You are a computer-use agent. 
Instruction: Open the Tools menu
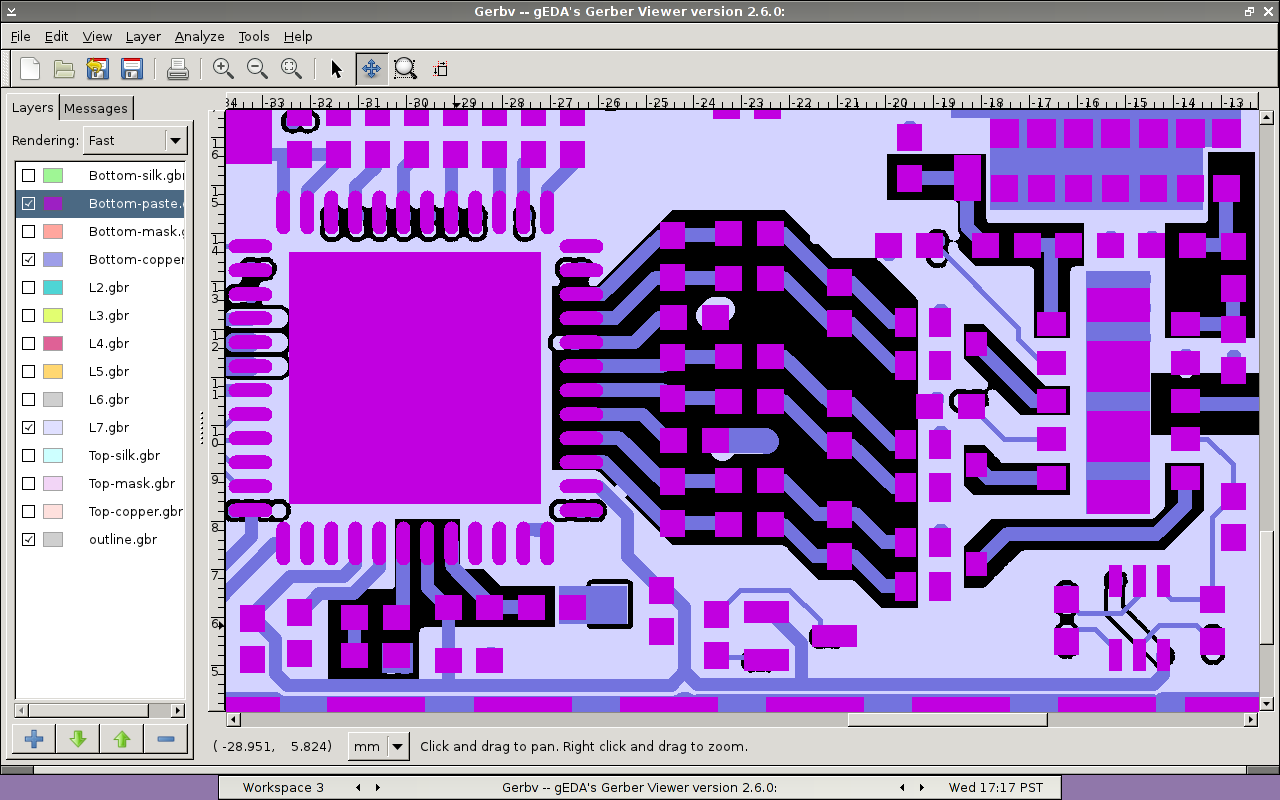point(253,36)
